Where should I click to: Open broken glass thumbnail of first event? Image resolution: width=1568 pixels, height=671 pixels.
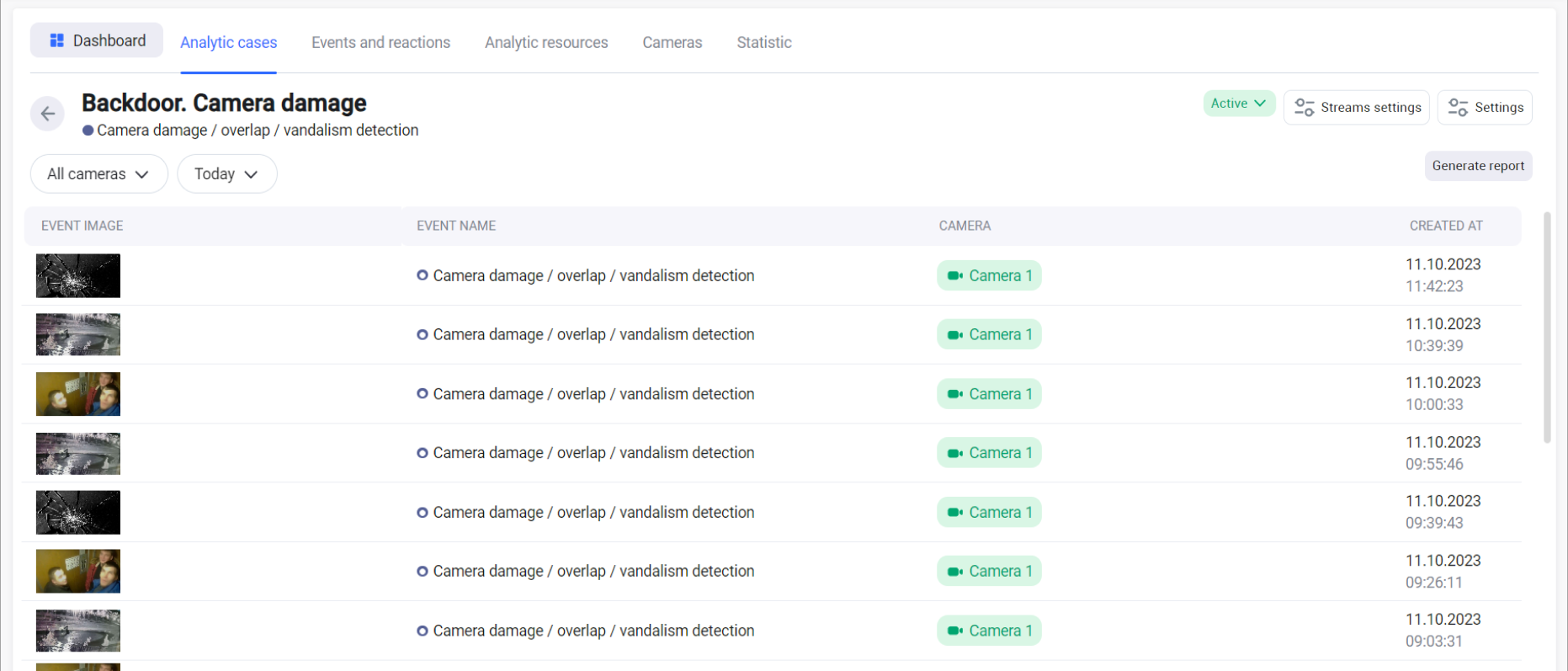click(78, 276)
